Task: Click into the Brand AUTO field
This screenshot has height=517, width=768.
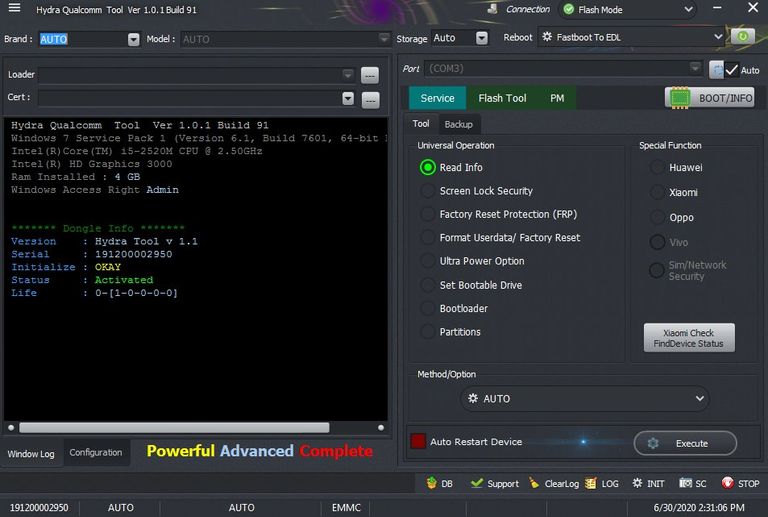Action: (x=83, y=39)
